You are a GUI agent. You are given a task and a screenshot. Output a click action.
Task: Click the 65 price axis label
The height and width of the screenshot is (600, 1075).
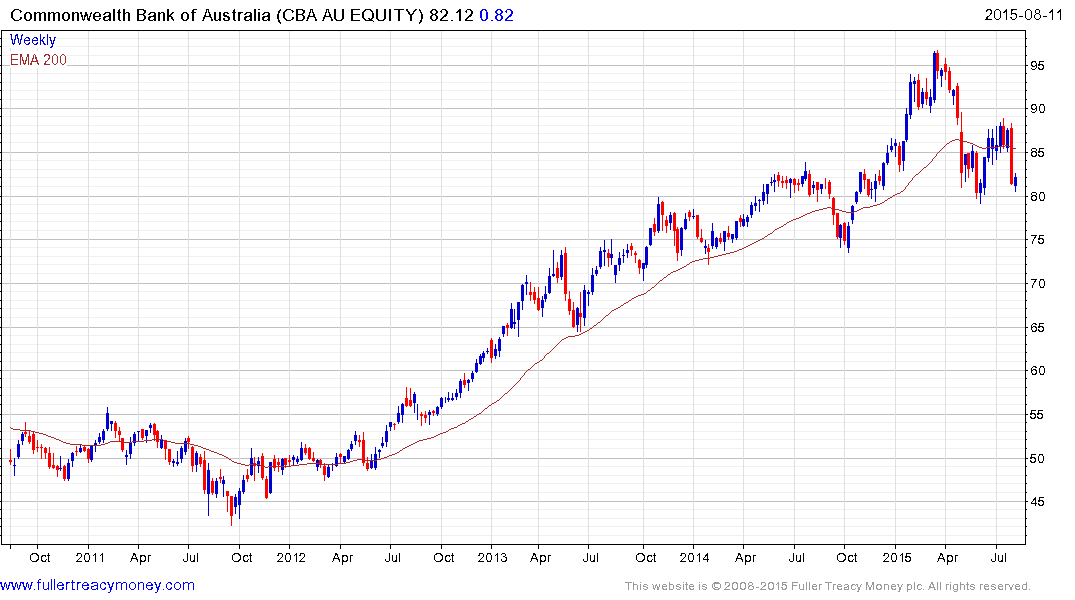(1037, 328)
